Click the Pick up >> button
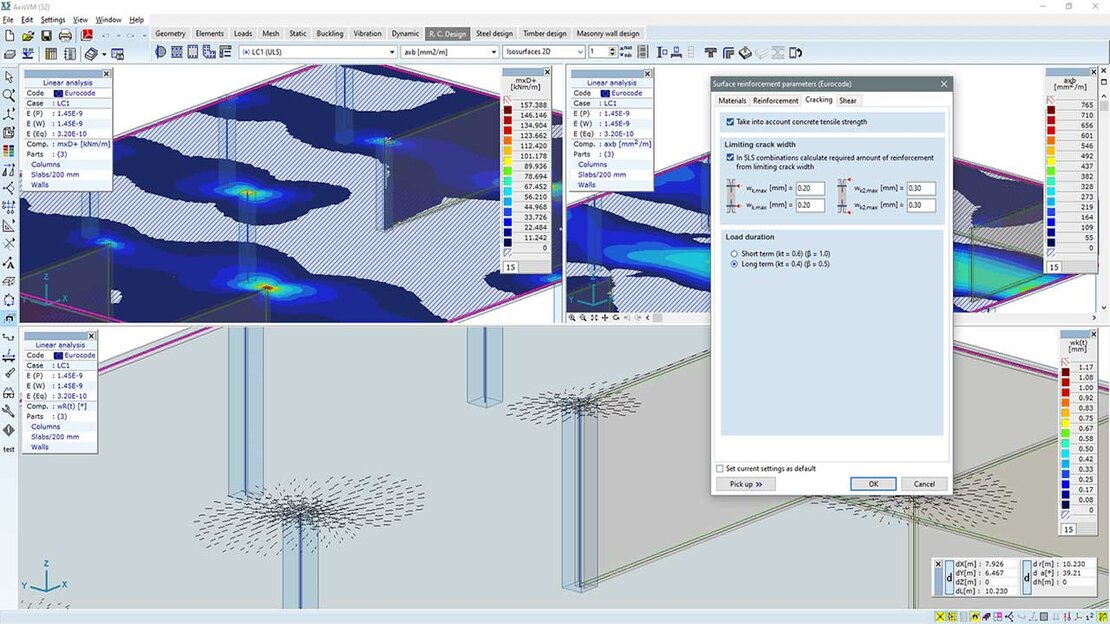The height and width of the screenshot is (624, 1110). [745, 484]
